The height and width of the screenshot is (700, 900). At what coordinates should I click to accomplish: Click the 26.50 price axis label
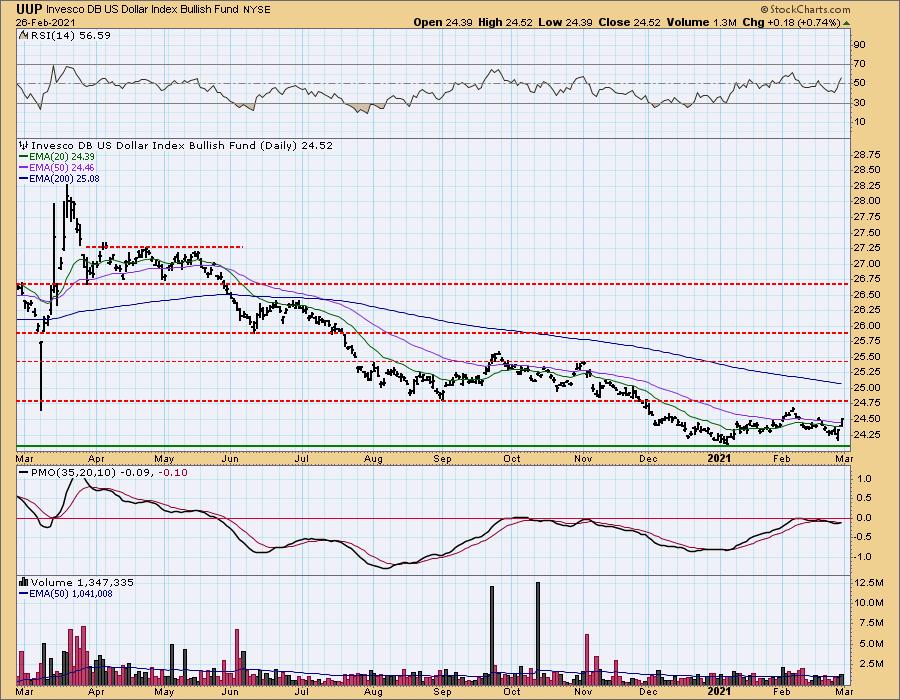tap(867, 294)
